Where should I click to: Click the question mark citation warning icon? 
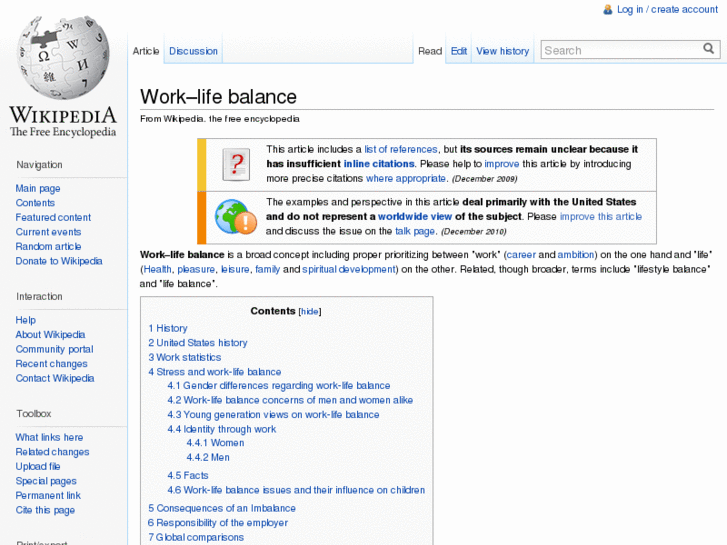point(236,164)
